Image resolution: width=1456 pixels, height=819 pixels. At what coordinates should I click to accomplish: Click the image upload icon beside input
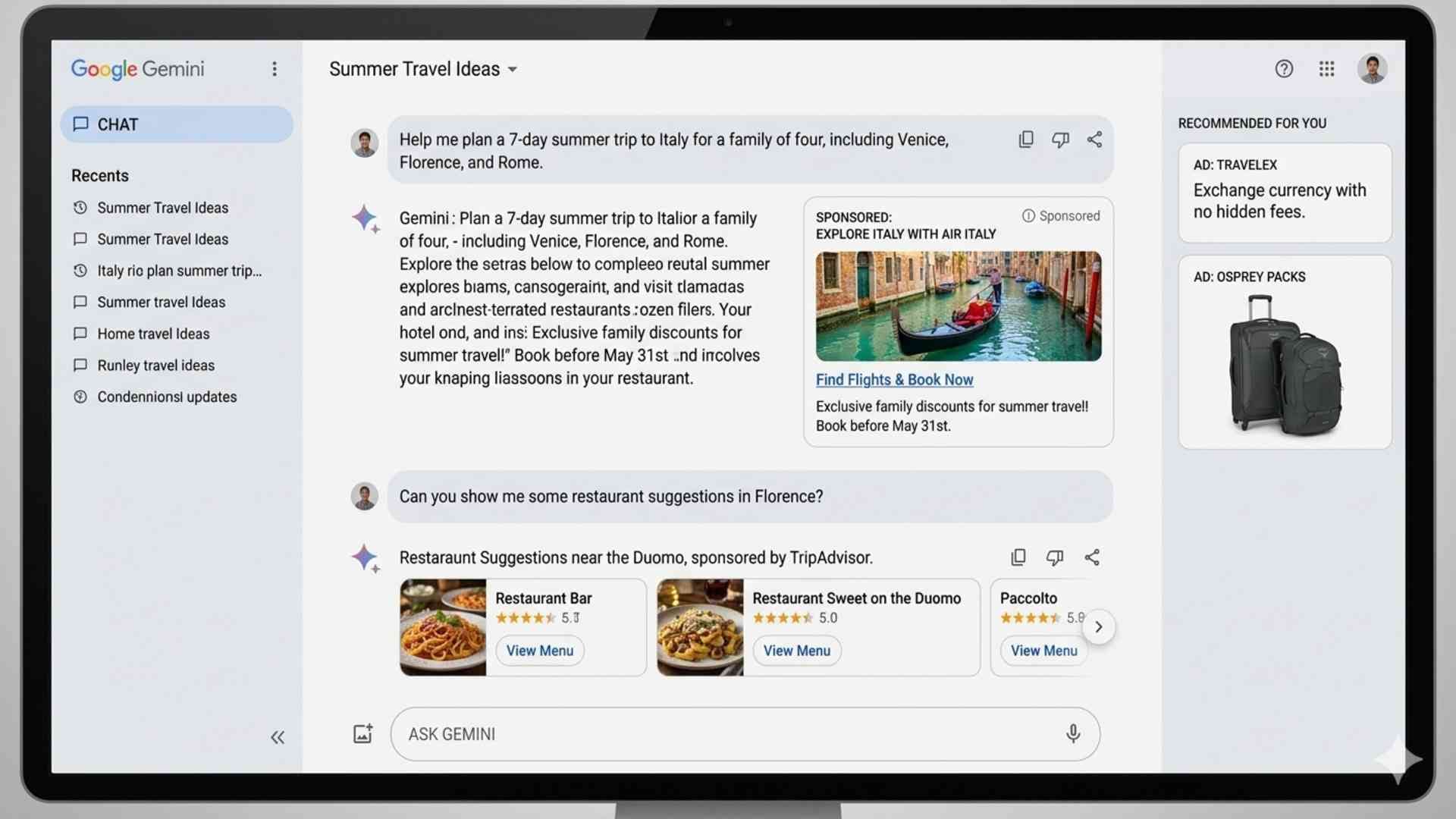363,734
